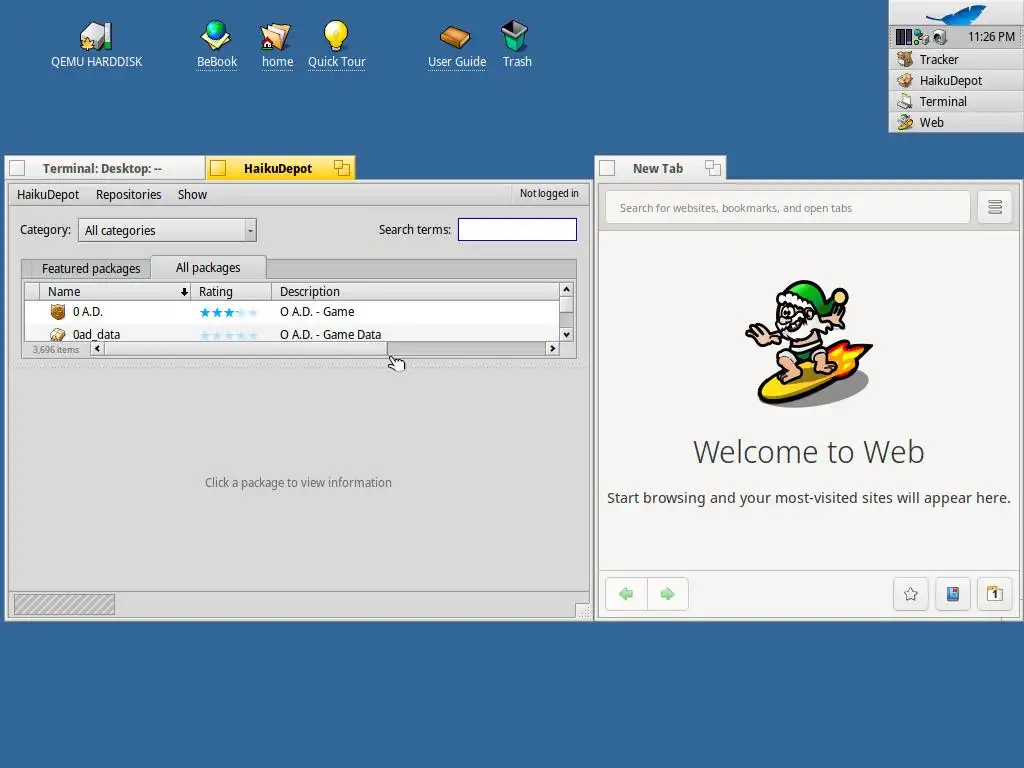Click the package list scroll down arrow
The width and height of the screenshot is (1024, 768).
[566, 334]
